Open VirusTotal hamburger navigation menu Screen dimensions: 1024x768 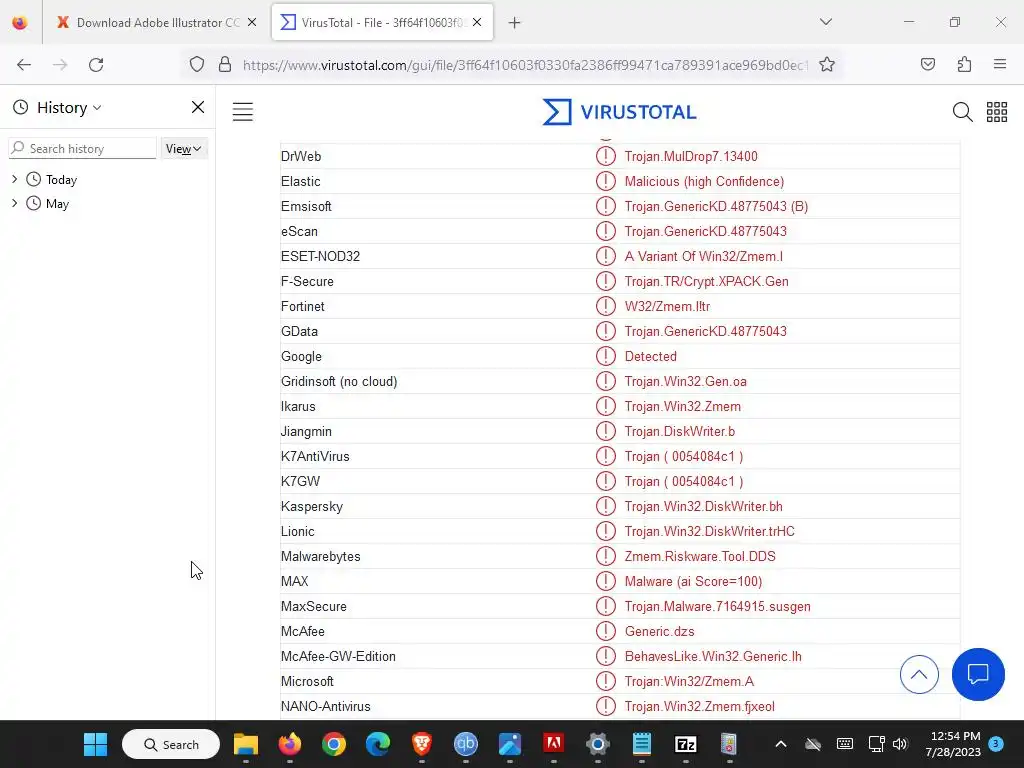(x=243, y=112)
